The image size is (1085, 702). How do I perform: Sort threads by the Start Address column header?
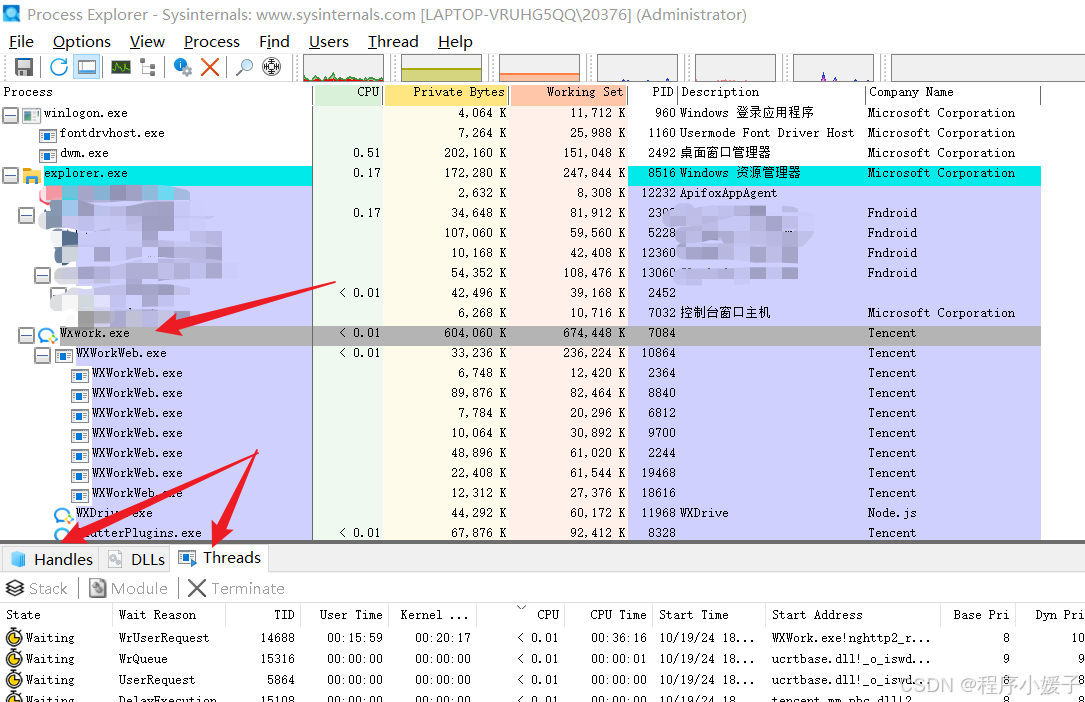[x=853, y=615]
